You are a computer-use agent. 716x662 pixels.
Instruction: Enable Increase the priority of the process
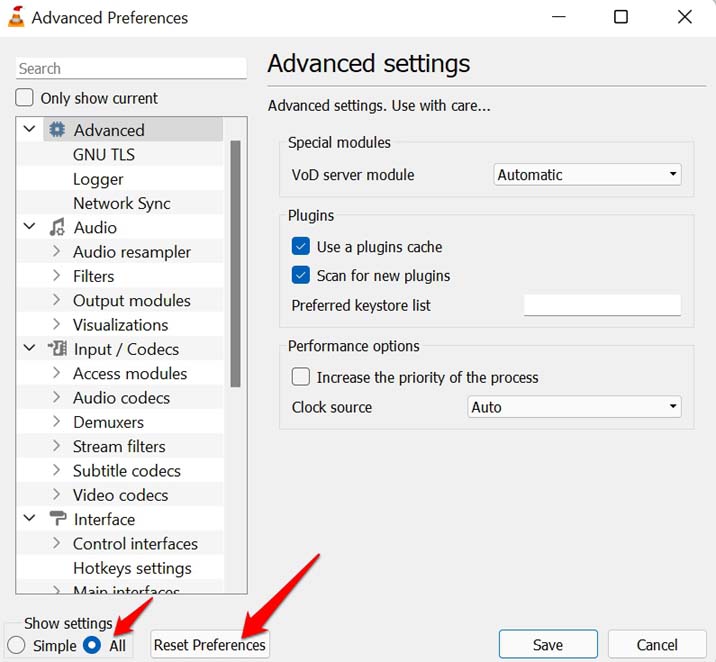[300, 377]
